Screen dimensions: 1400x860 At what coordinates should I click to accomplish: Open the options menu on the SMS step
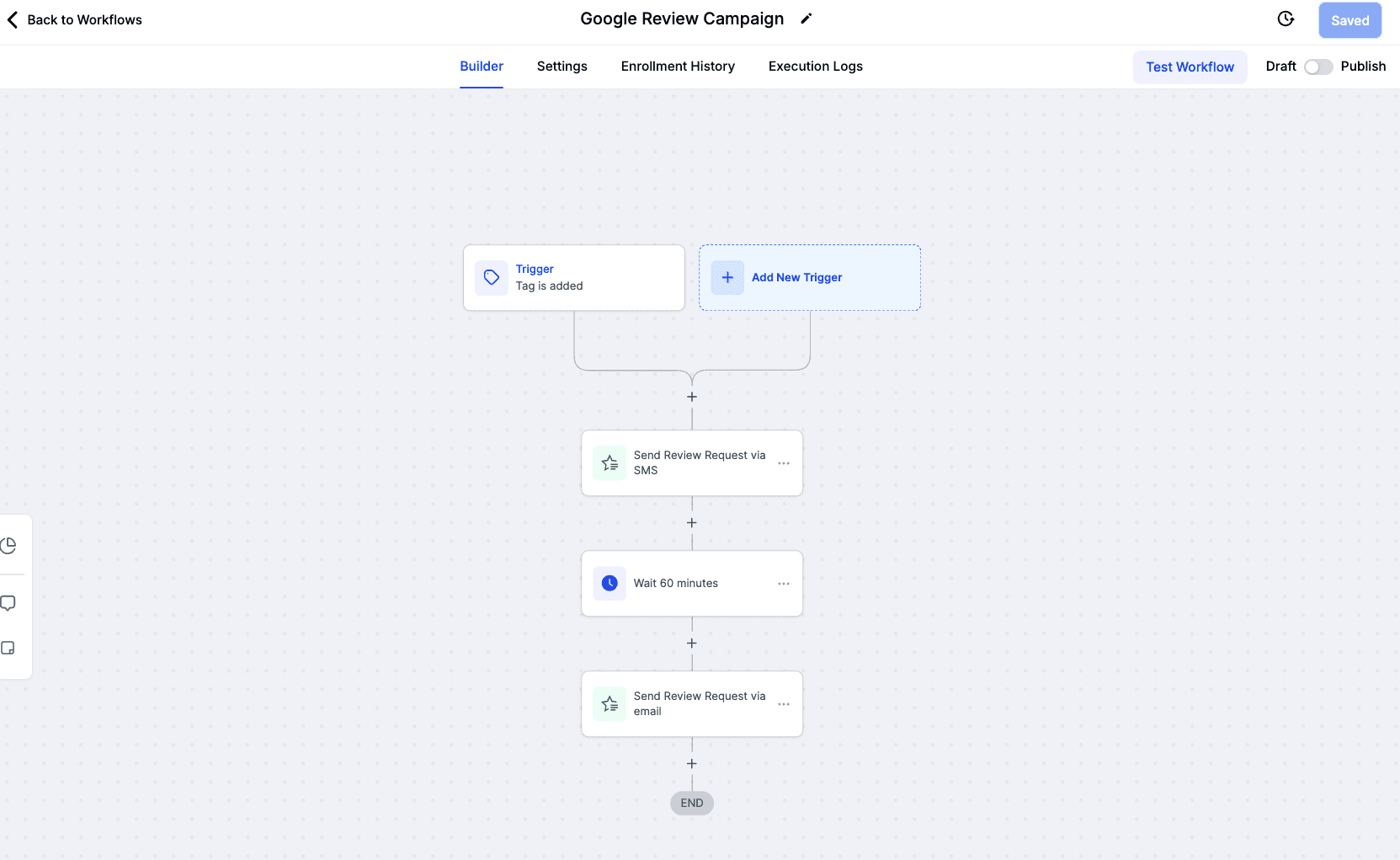point(784,463)
